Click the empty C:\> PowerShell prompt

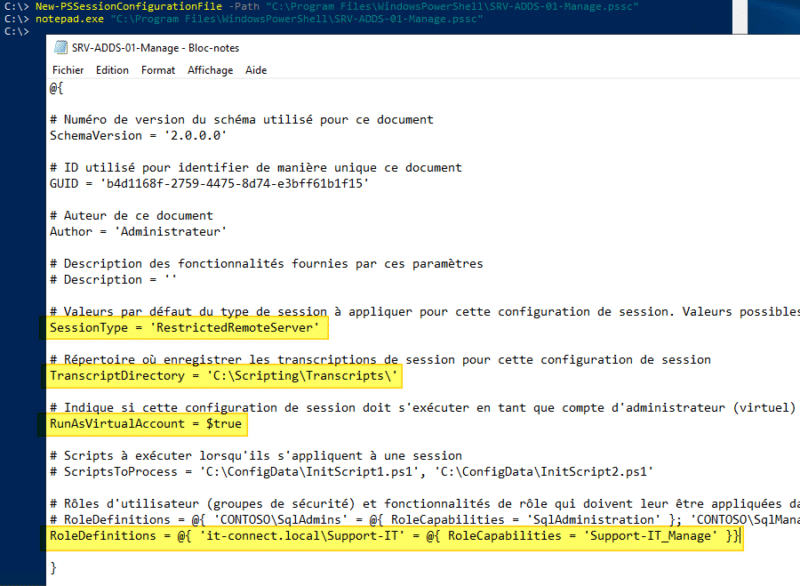(16, 32)
